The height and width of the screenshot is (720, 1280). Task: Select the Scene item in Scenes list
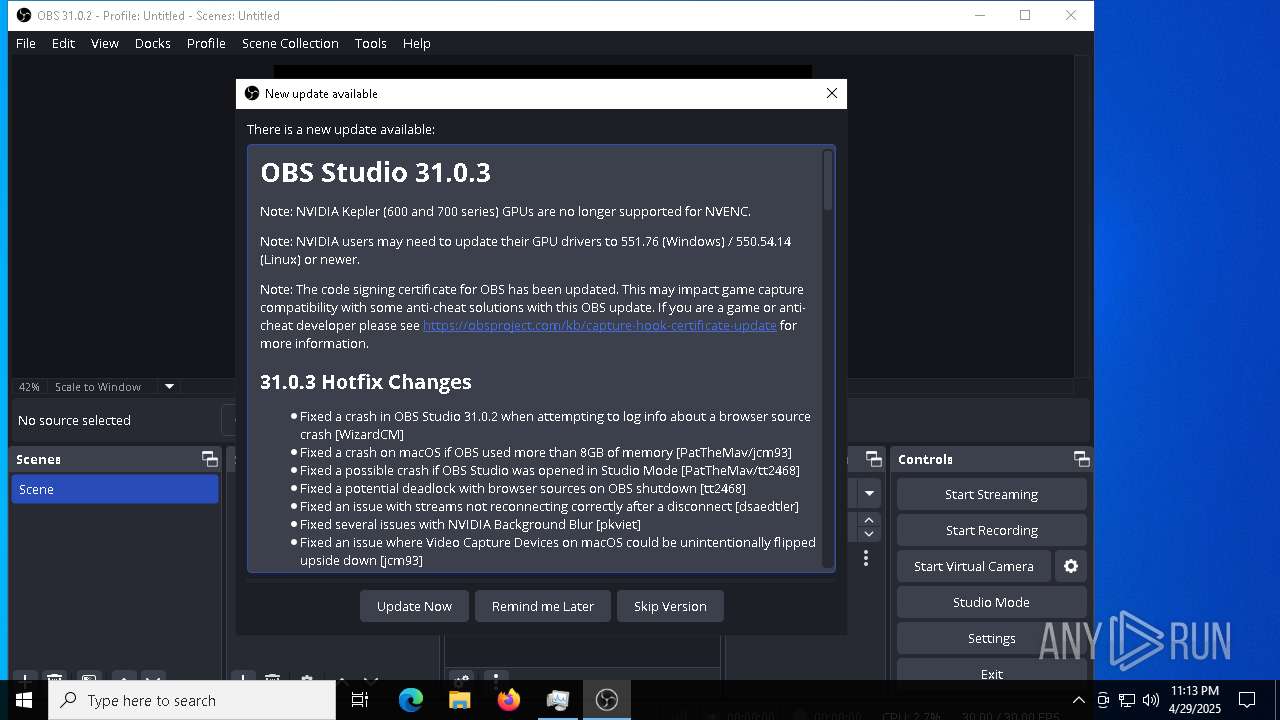coord(115,489)
